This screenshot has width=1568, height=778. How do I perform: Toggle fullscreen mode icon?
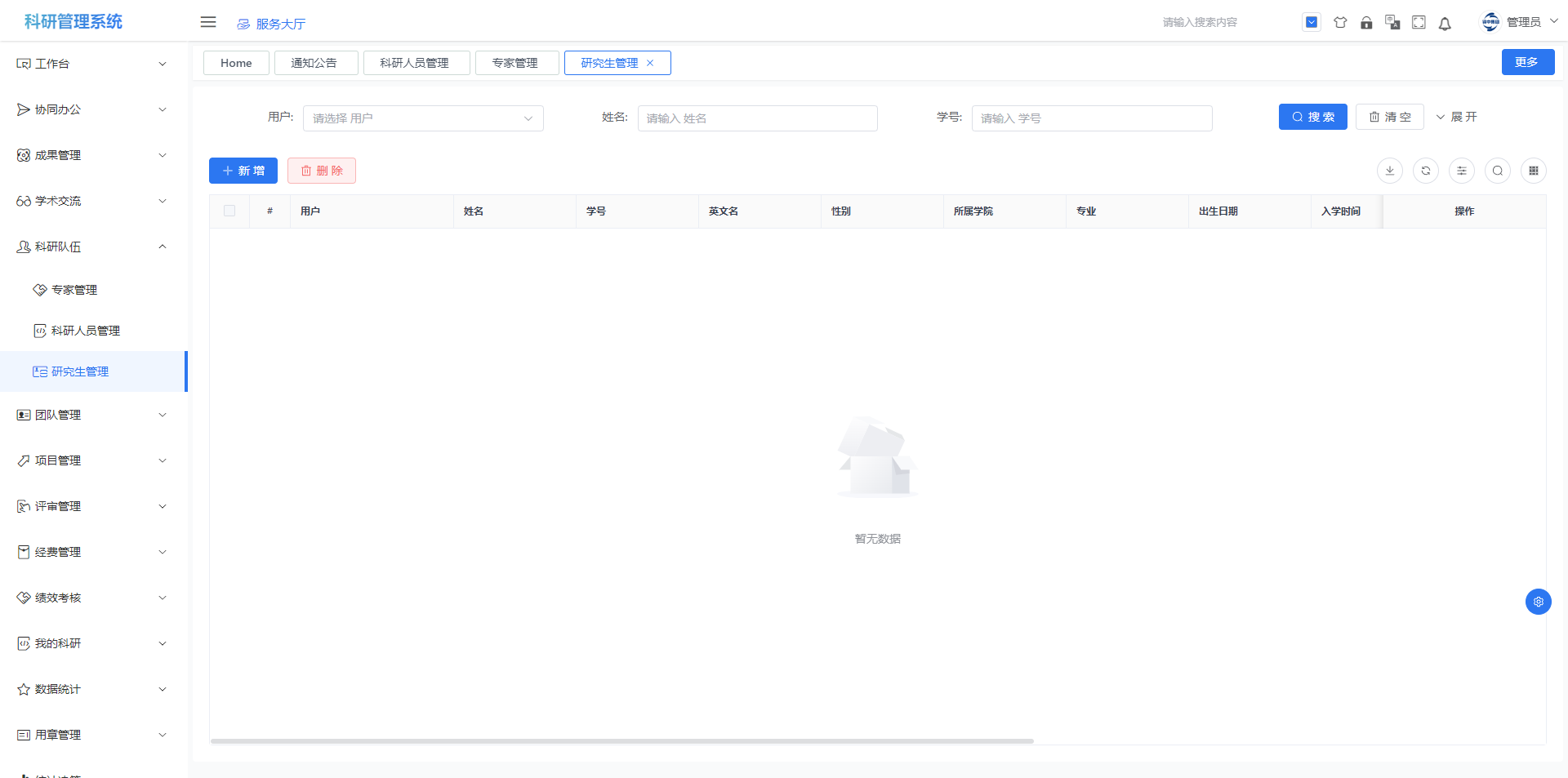click(x=1419, y=23)
